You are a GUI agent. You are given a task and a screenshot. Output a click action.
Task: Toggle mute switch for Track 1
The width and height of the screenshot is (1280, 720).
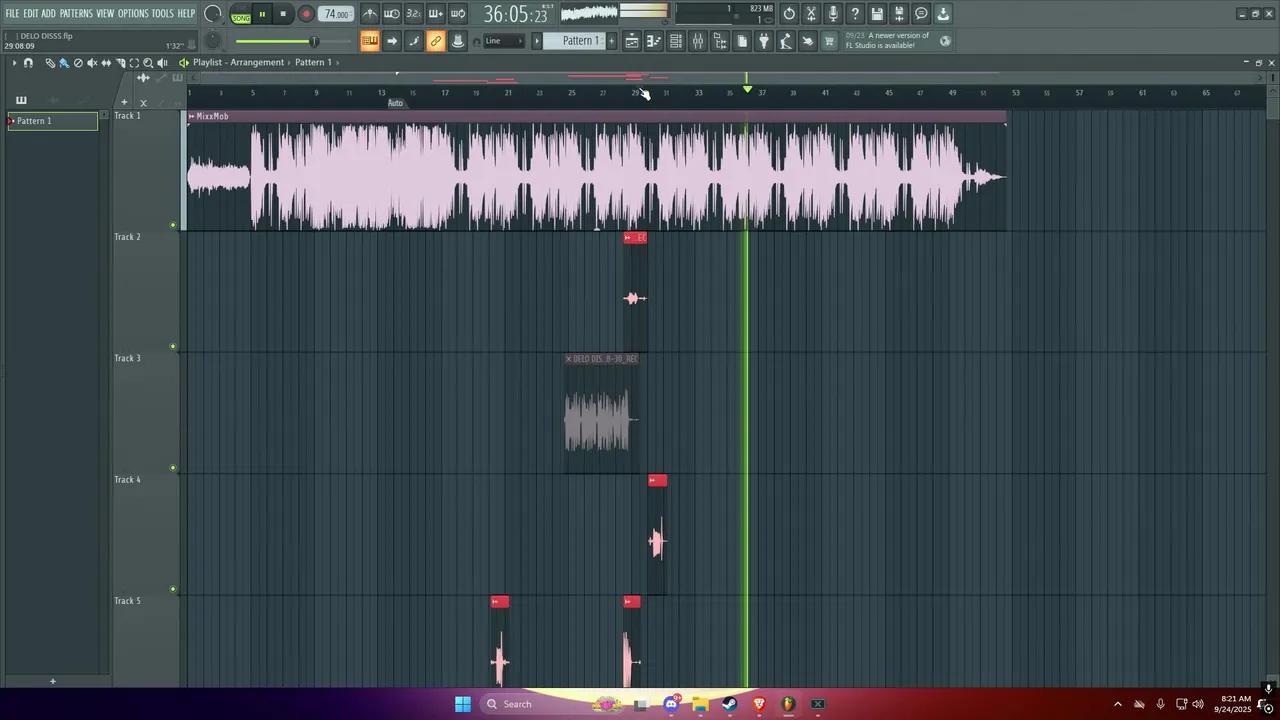point(173,225)
